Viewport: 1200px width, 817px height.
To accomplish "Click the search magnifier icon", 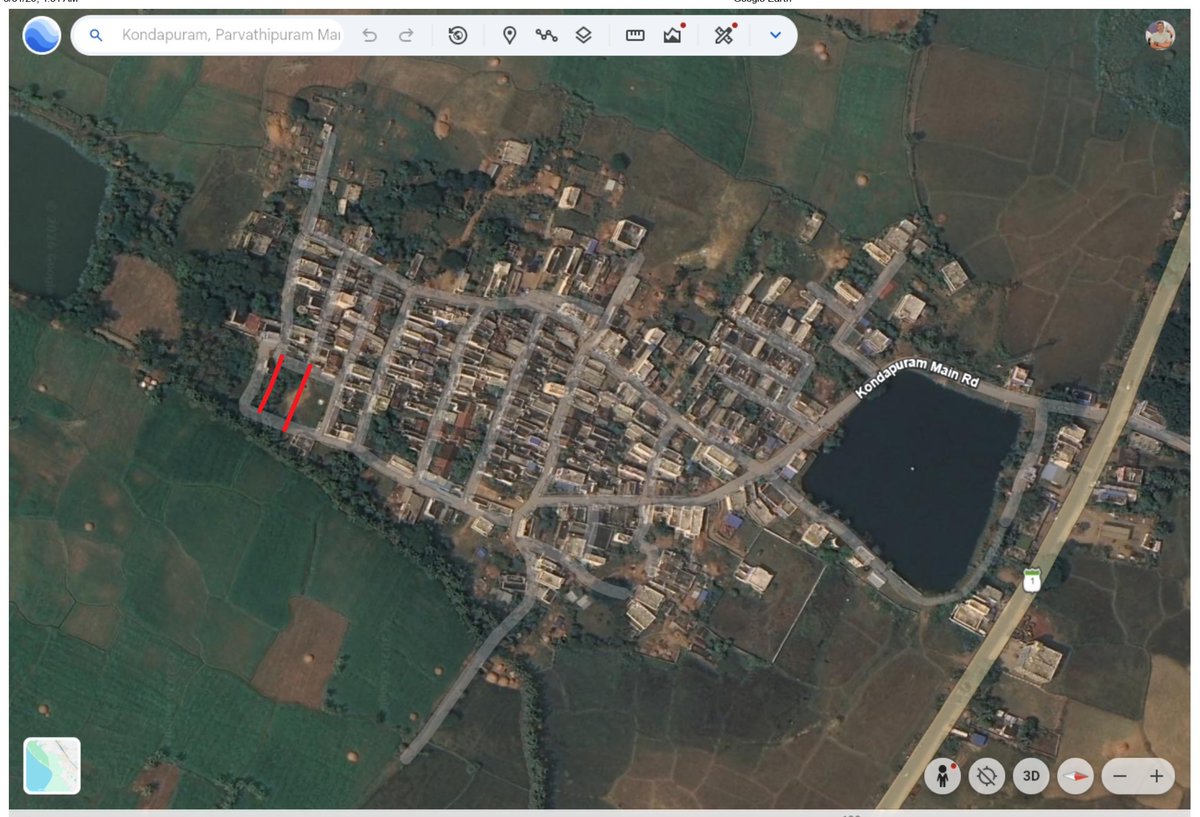I will click(x=96, y=35).
